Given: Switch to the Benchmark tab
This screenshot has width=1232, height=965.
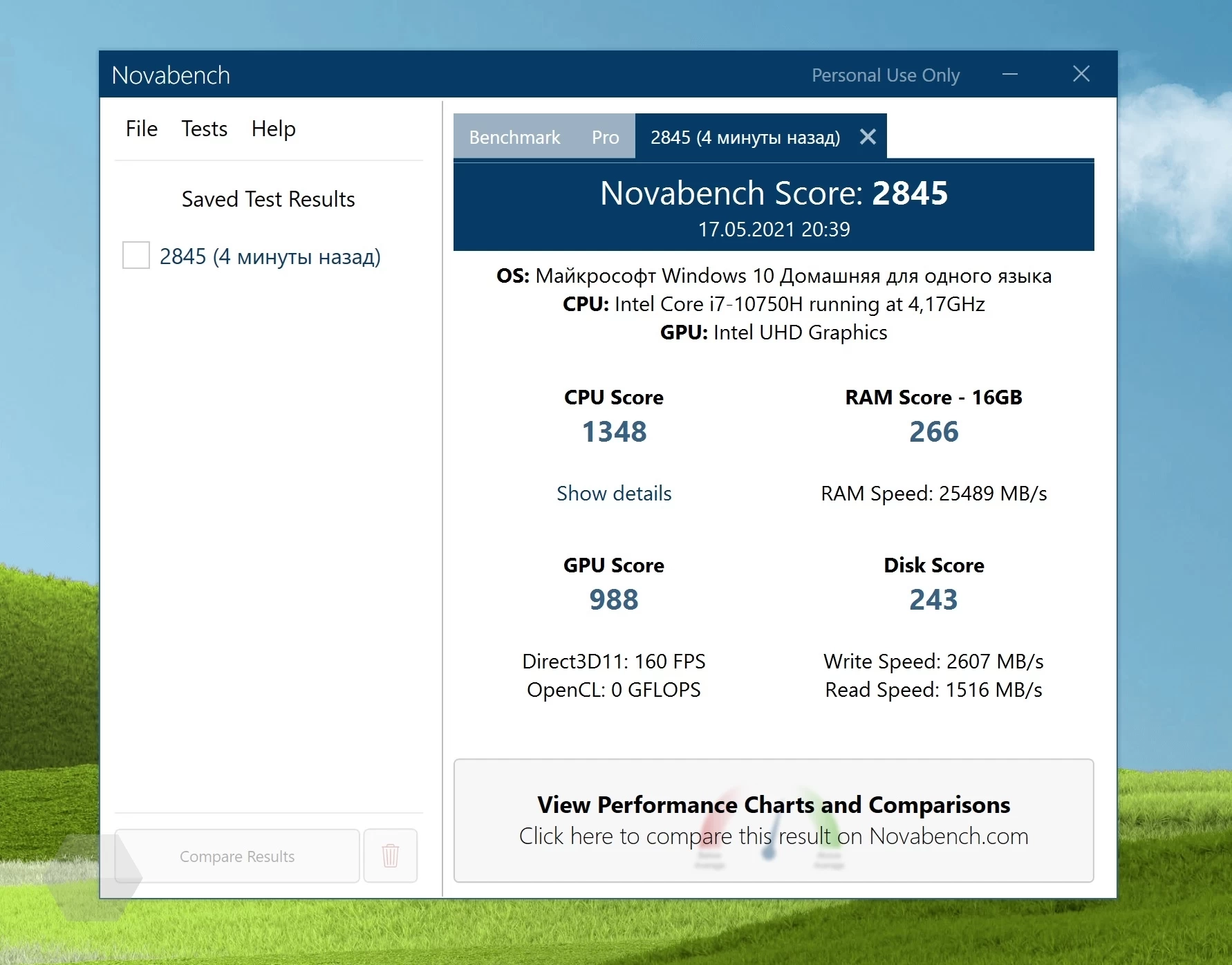Looking at the screenshot, I should (514, 138).
